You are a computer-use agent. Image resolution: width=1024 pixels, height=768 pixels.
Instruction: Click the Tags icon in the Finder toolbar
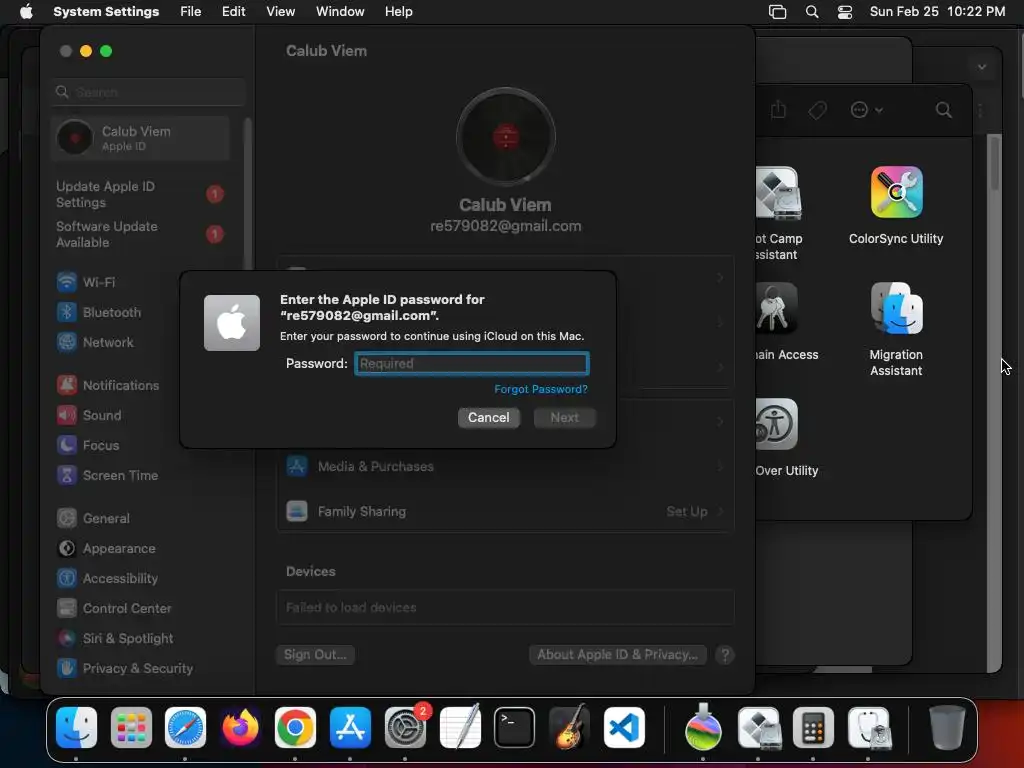tap(817, 110)
